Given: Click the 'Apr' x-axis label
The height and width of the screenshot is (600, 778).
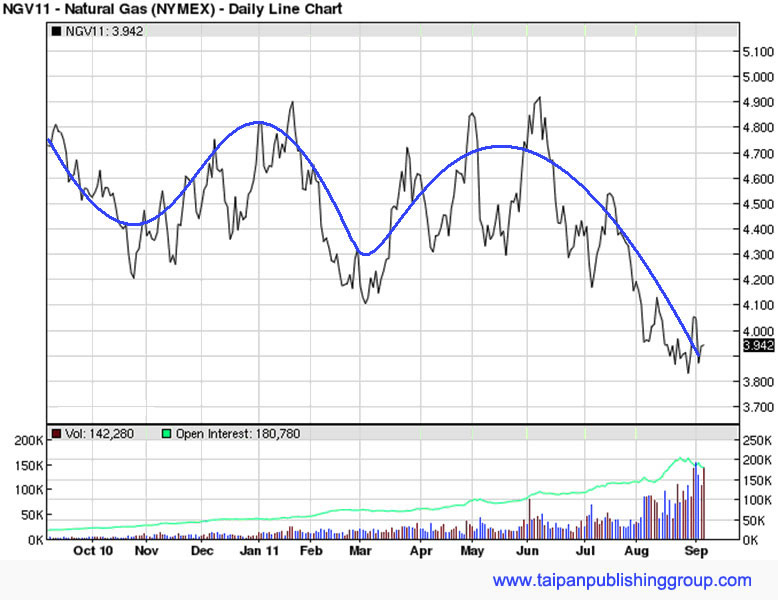Looking at the screenshot, I should (421, 551).
